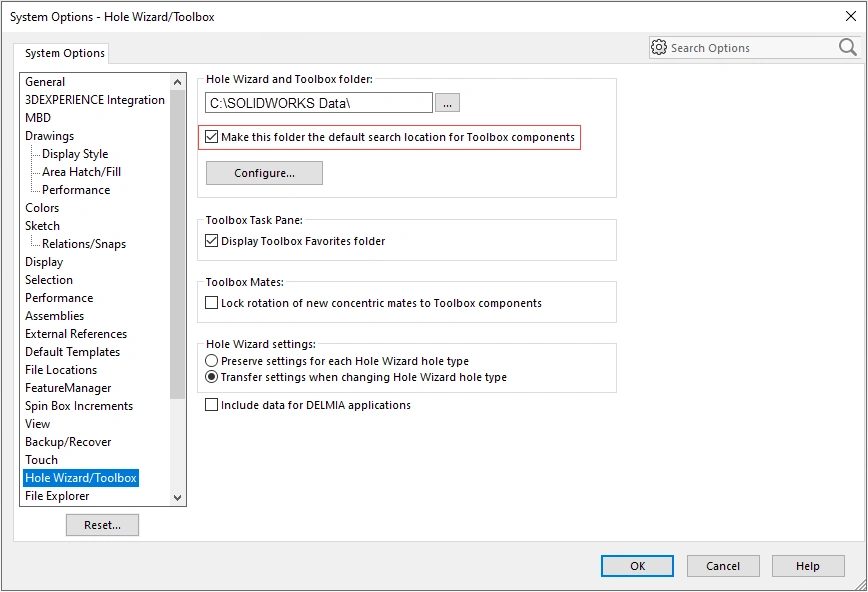Screen dimensions: 868x592
Task: Click the Hole Wizard folder path field
Action: [318, 103]
